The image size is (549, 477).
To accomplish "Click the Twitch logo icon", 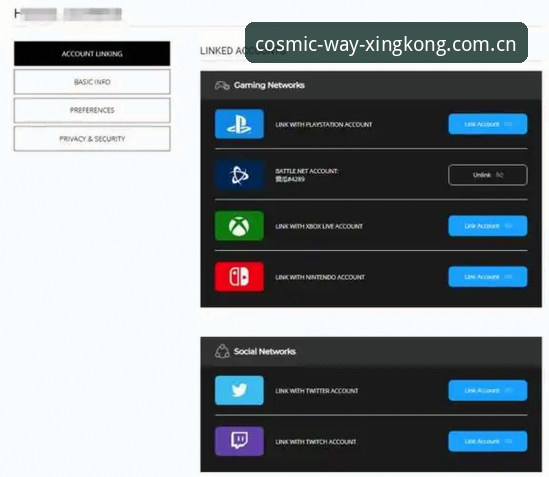I will [x=239, y=441].
